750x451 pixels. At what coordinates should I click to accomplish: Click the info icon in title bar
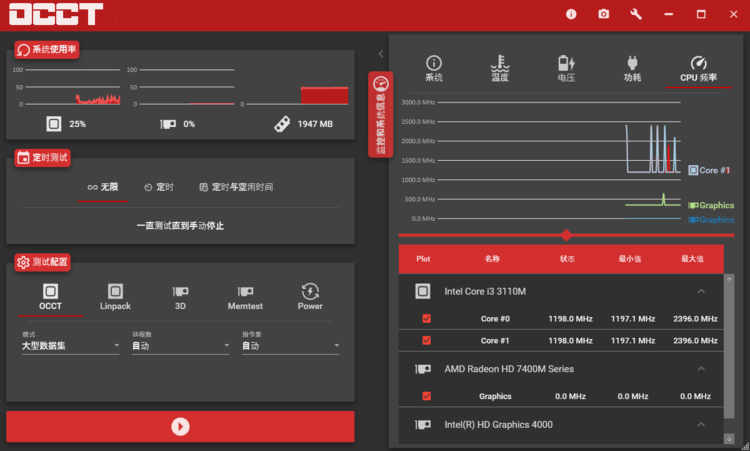[571, 14]
